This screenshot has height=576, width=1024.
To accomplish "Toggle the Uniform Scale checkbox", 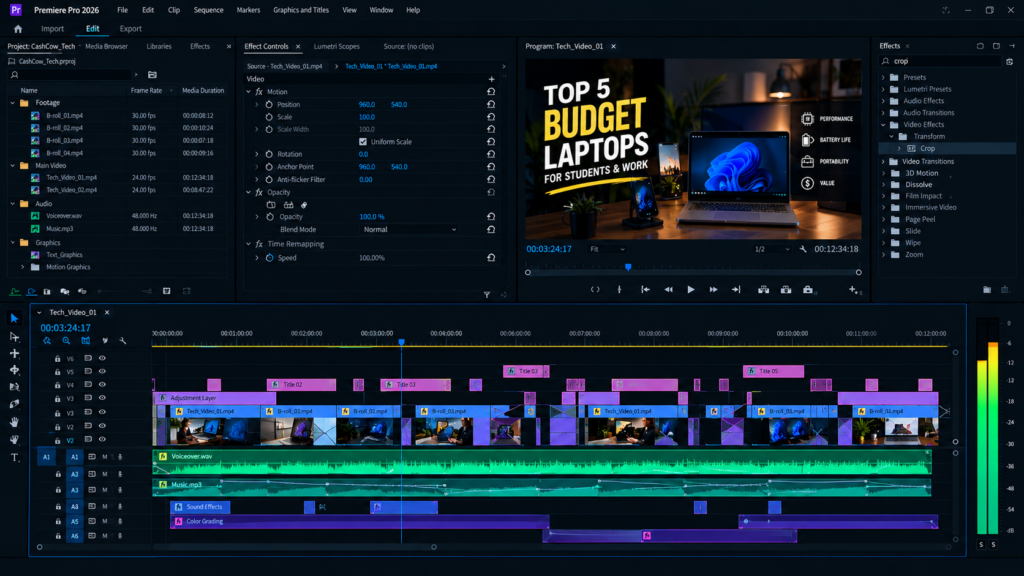I will point(363,141).
